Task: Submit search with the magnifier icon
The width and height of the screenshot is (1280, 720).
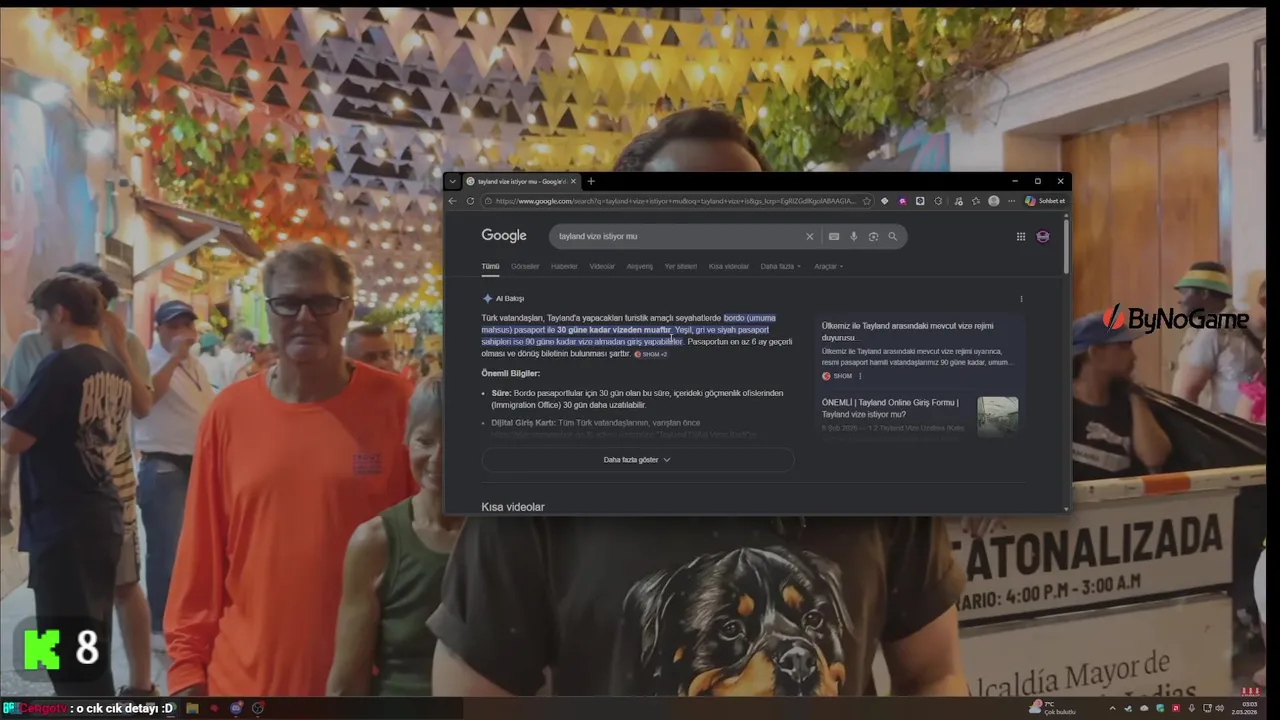Action: point(893,236)
